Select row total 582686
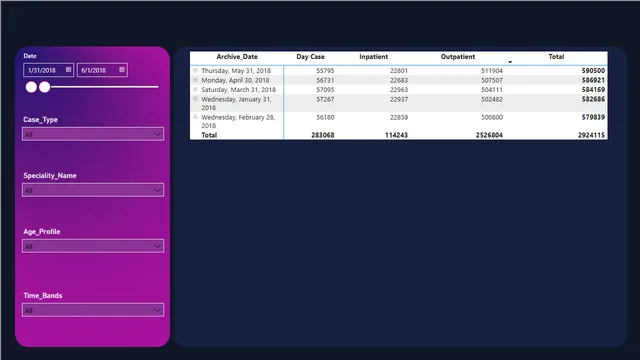The width and height of the screenshot is (640, 360). (593, 99)
